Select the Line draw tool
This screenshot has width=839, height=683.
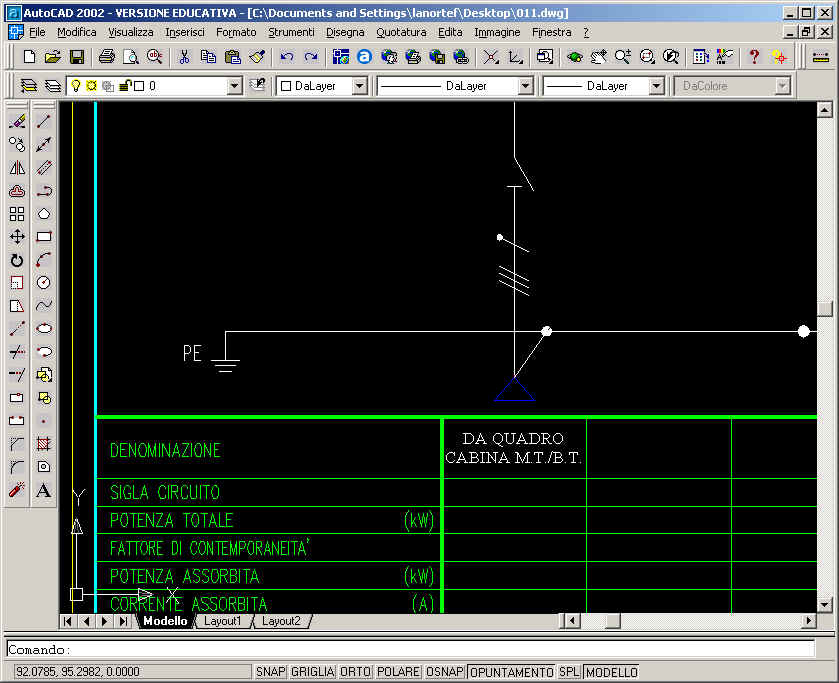tap(44, 122)
